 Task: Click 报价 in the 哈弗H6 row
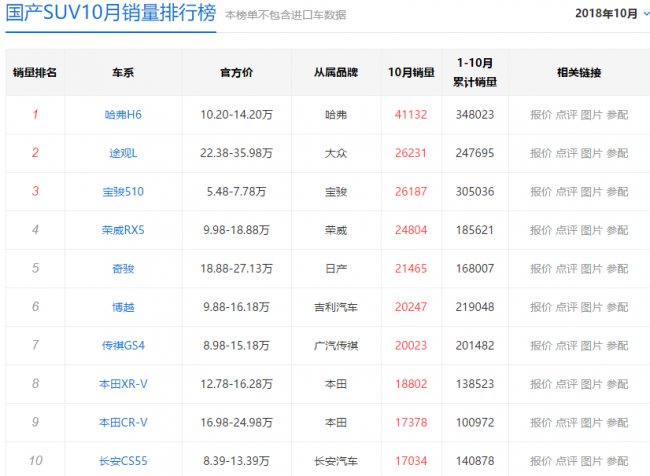[540, 115]
